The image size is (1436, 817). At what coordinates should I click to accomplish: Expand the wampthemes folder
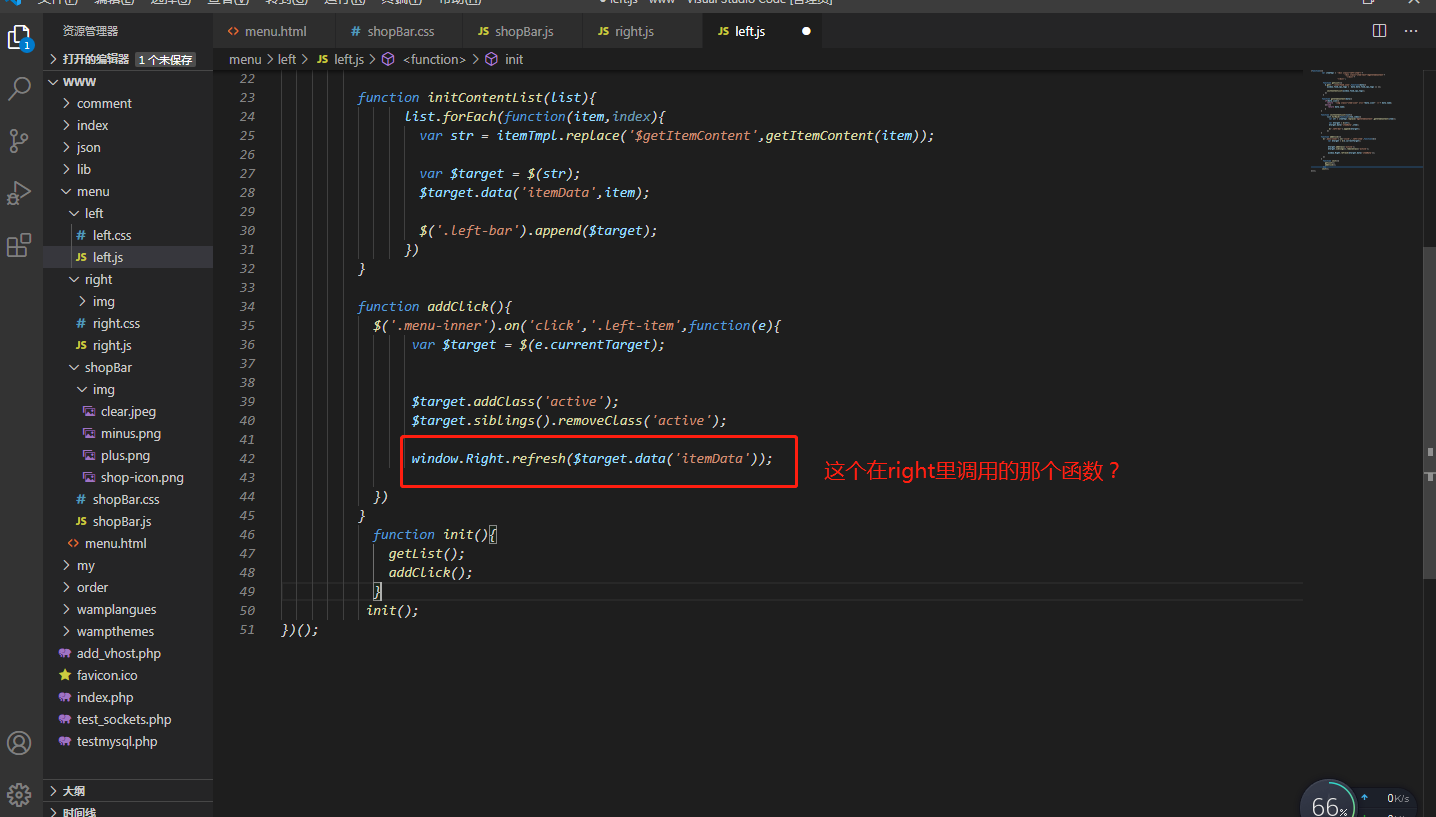[128, 631]
